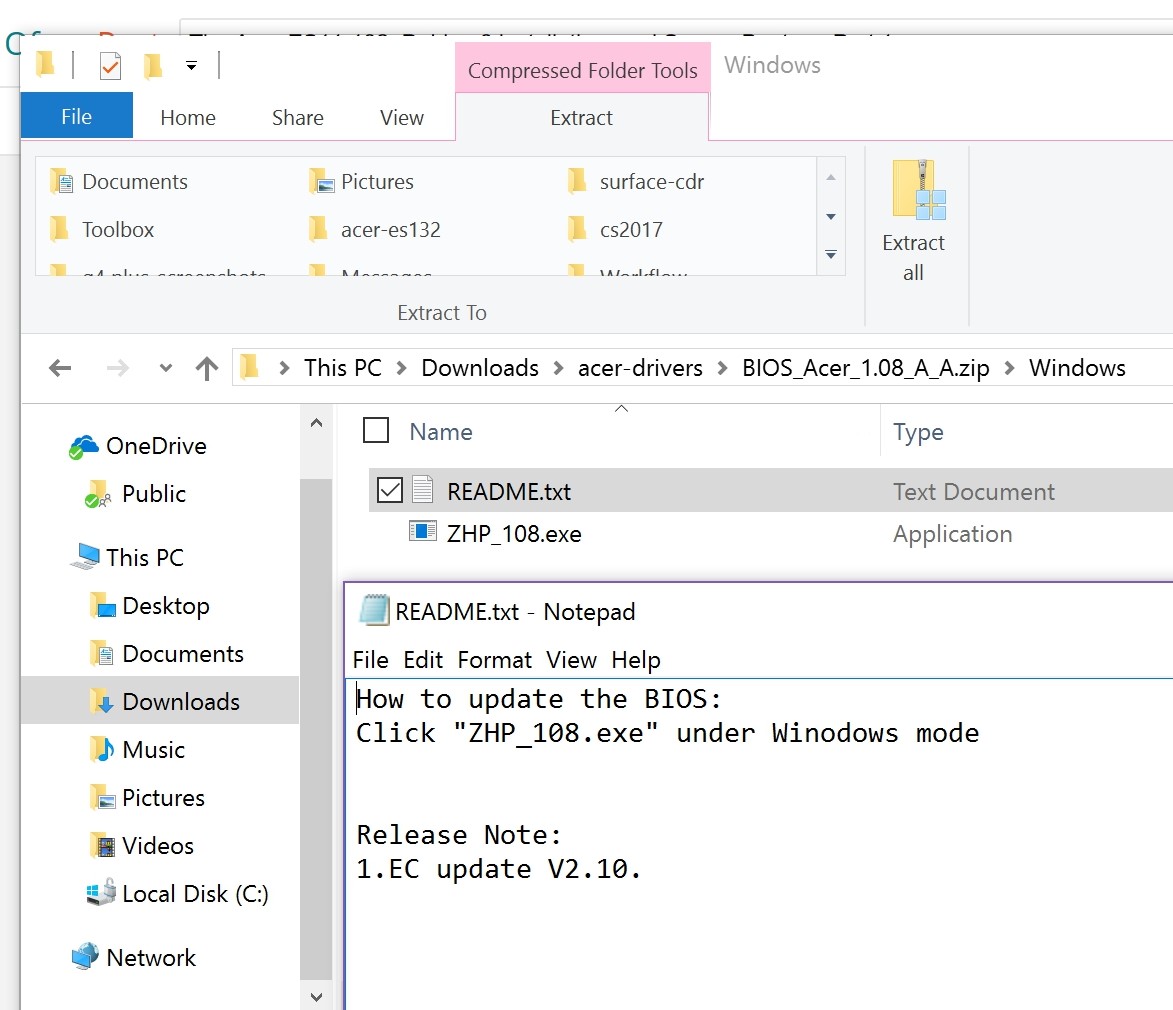This screenshot has height=1010, width=1173.
Task: Click the Notepad icon in README title bar
Action: [x=373, y=610]
